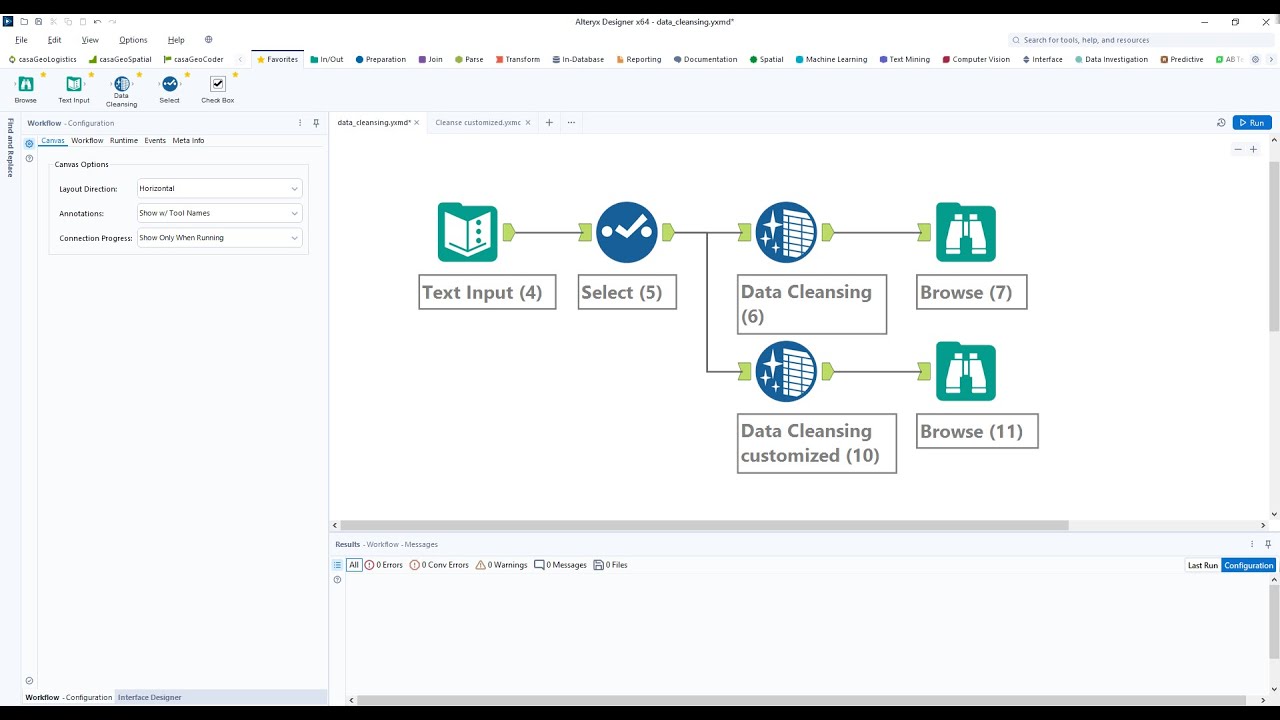Open the schedule history icon beside Run
The width and height of the screenshot is (1280, 720).
pos(1221,123)
